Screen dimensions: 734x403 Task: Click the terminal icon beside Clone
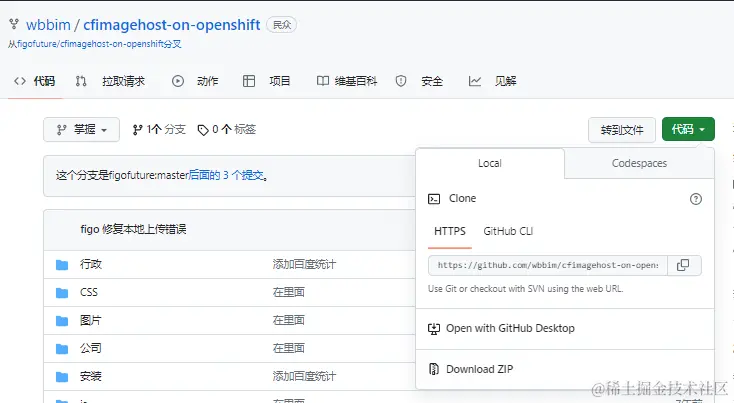[x=434, y=199]
